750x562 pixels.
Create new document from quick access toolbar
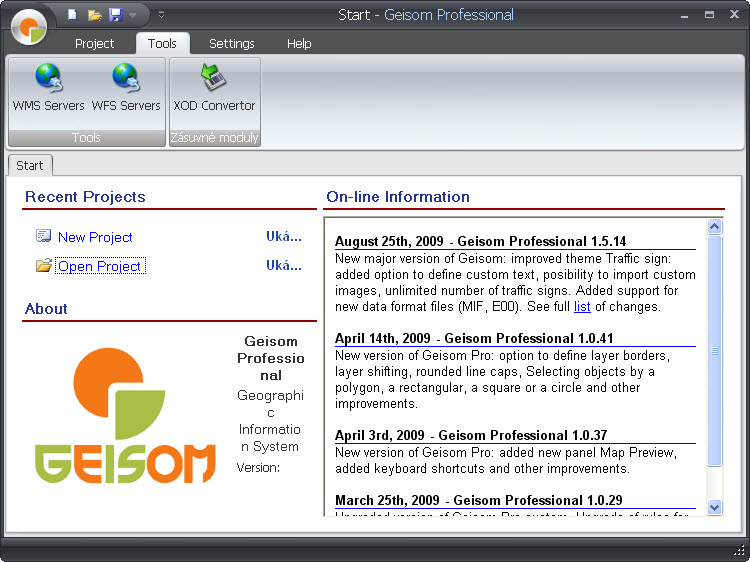(x=72, y=15)
